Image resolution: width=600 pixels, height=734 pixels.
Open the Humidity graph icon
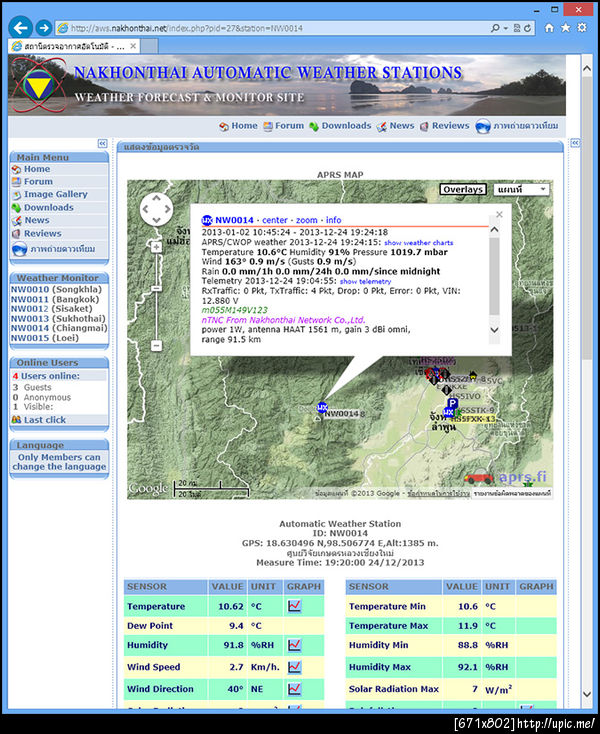coord(294,645)
